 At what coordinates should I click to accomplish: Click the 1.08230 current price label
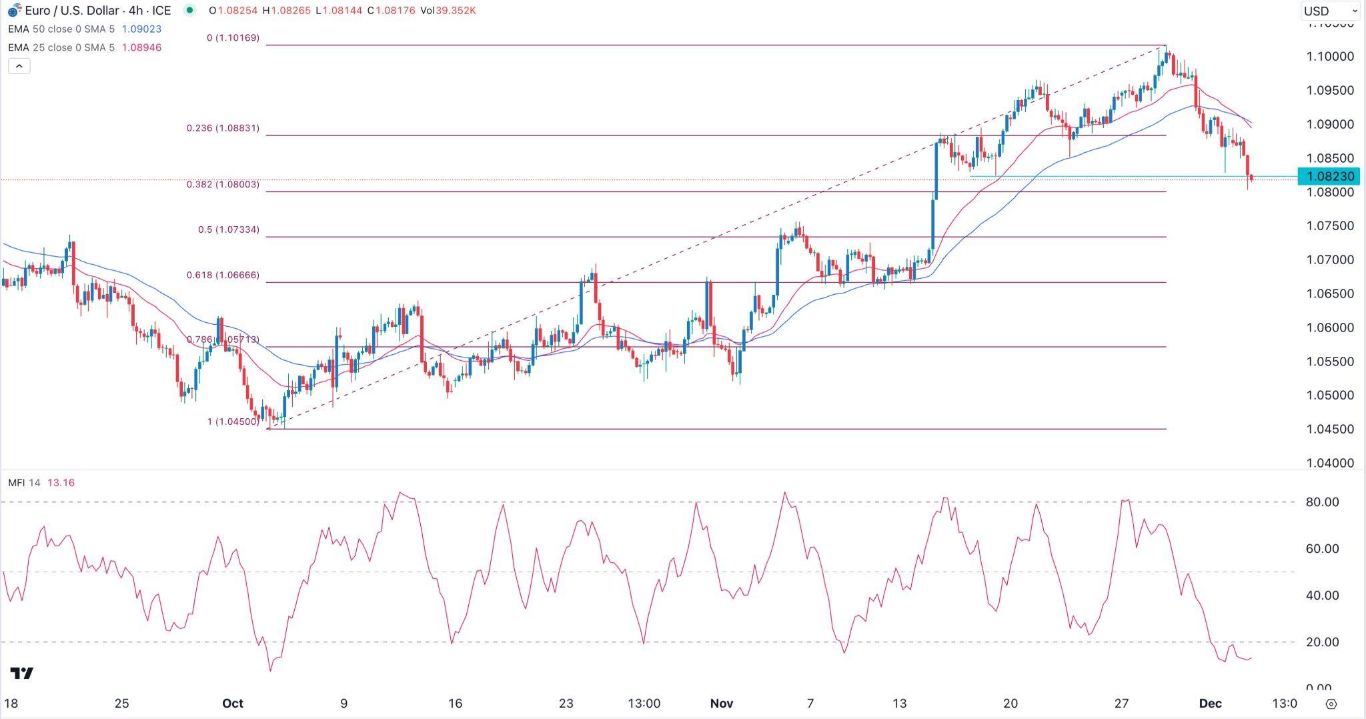pos(1329,176)
